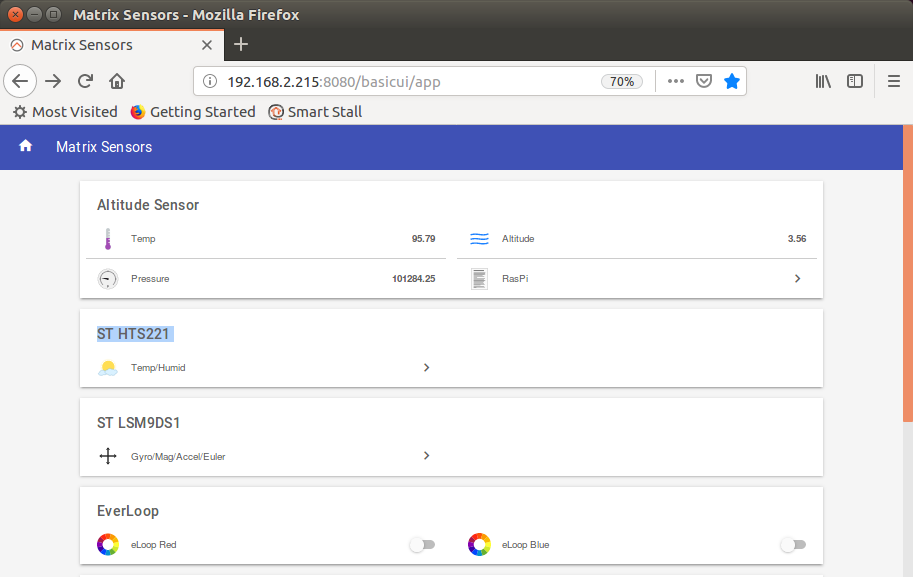Click the Matrix Sensors title in the header
Viewport: 913px width, 577px height.
pyautogui.click(x=104, y=147)
